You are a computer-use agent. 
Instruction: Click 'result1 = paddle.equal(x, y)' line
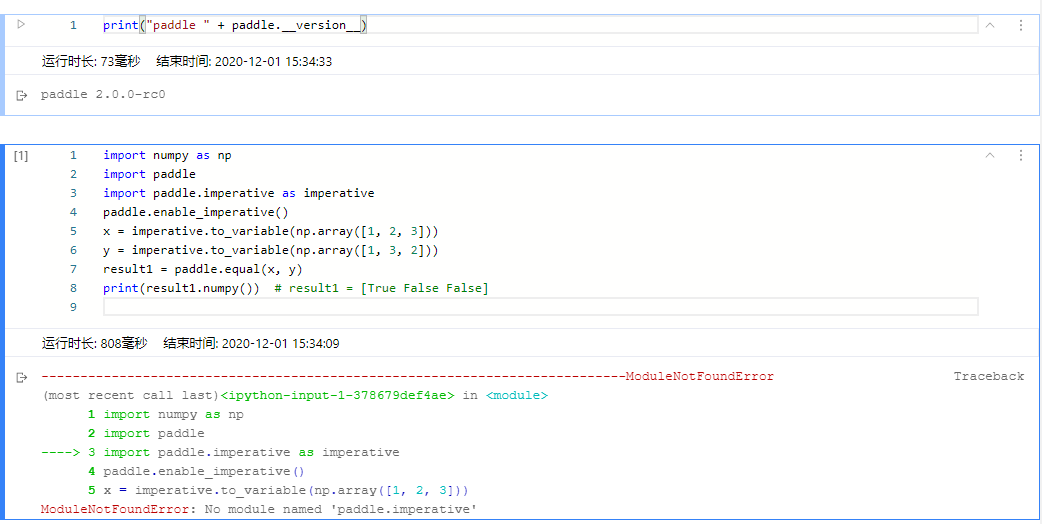(x=203, y=269)
